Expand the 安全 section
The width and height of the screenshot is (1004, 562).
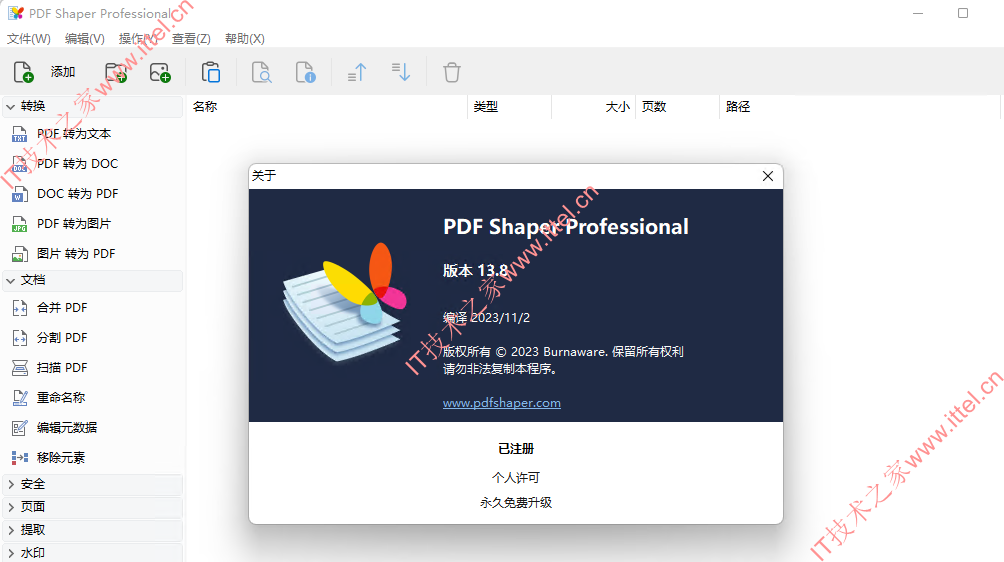(93, 485)
